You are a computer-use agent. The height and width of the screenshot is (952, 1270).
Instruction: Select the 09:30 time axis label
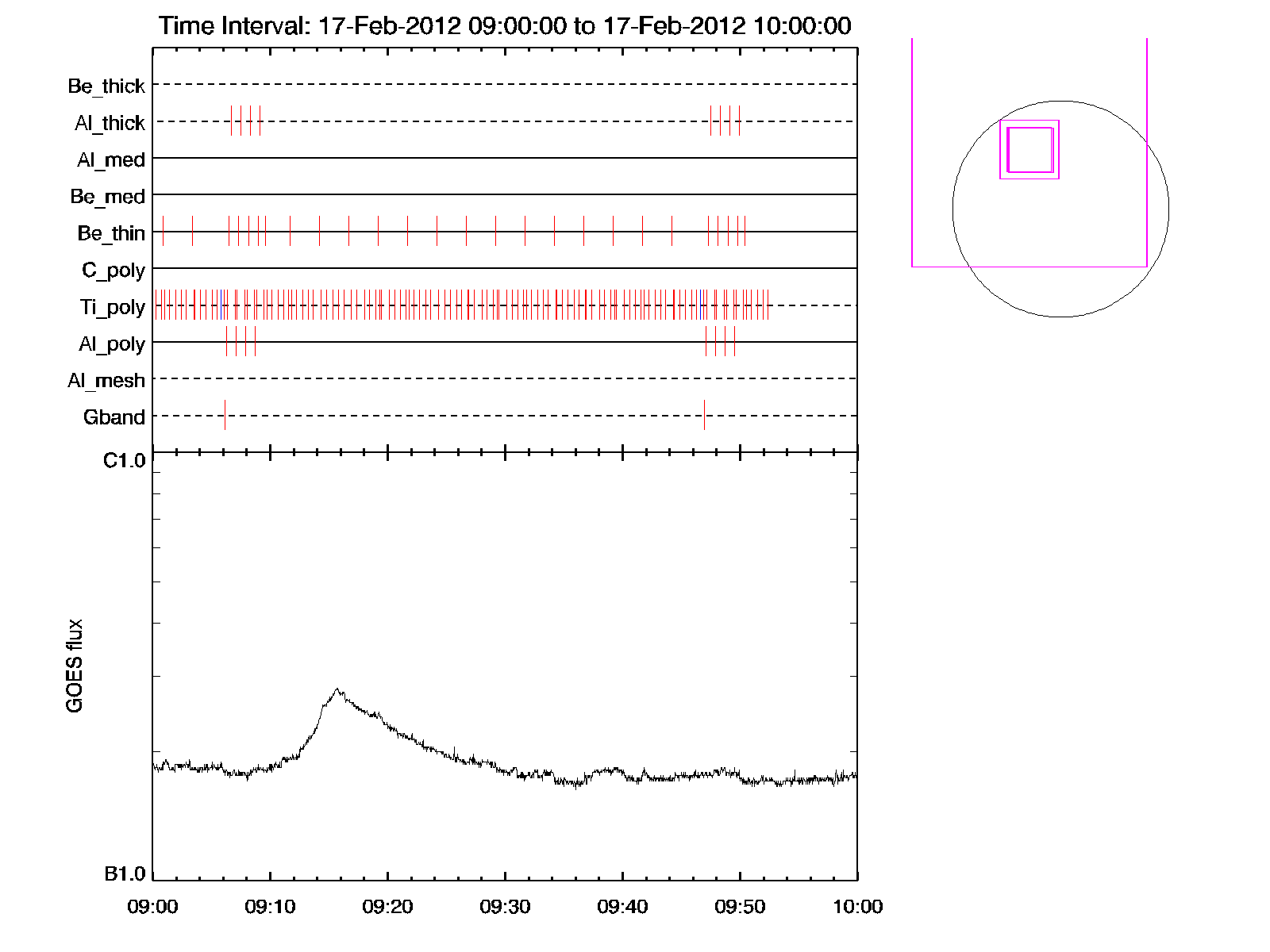505,907
